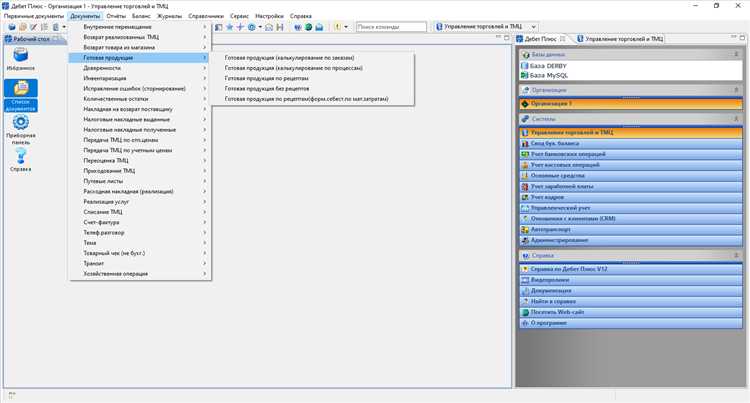This screenshot has width=750, height=403.
Task: Open the Документы menu in menu bar
Action: tap(85, 16)
